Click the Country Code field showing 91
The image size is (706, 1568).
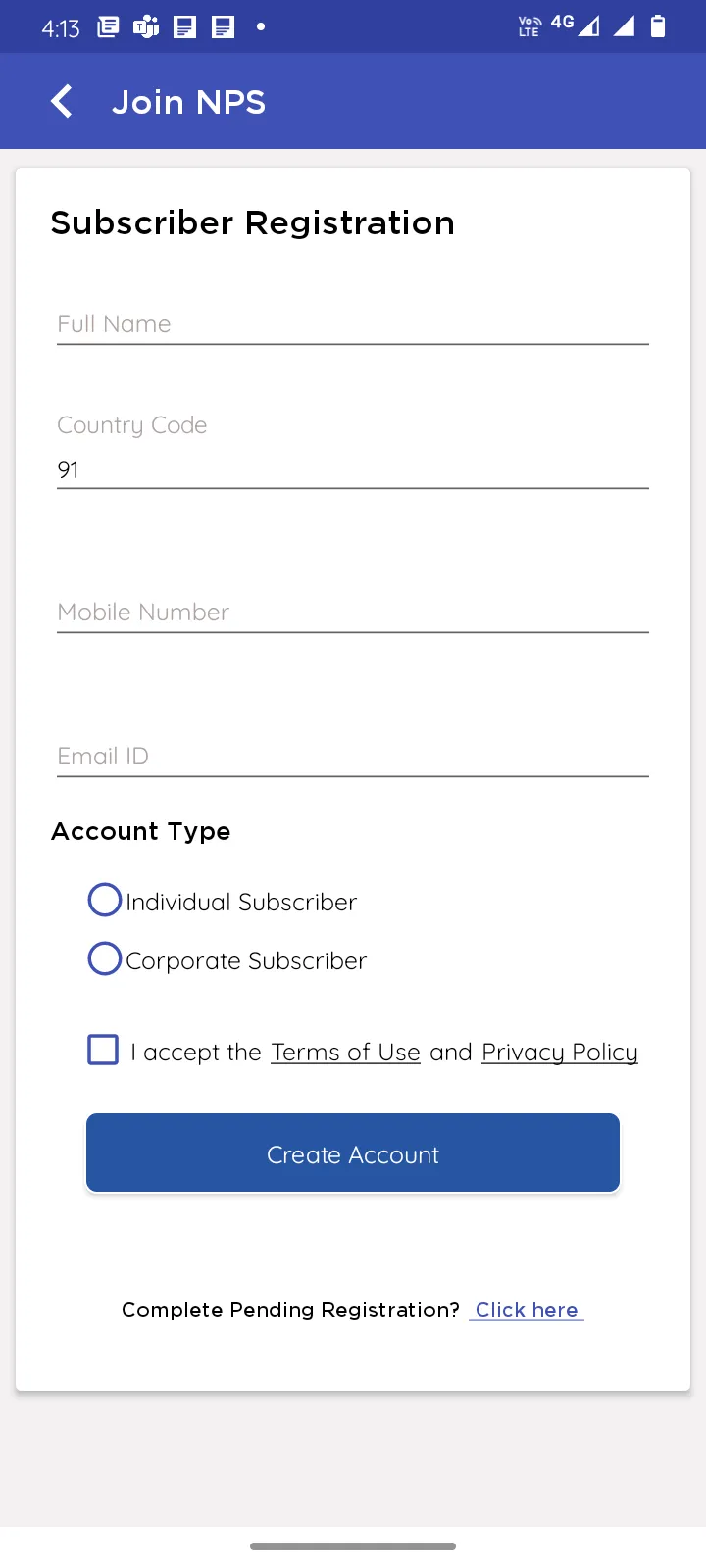click(353, 469)
